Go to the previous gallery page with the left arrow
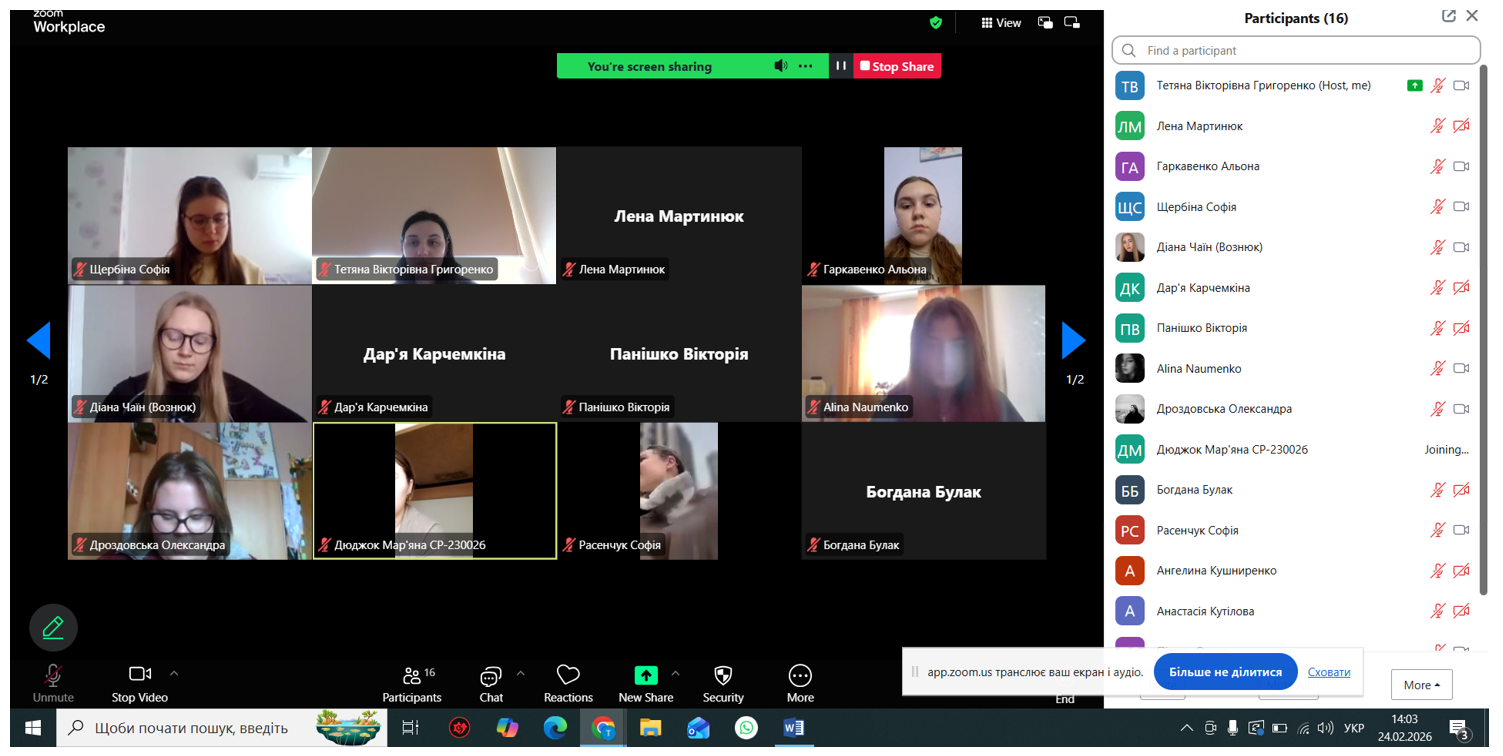 39,341
